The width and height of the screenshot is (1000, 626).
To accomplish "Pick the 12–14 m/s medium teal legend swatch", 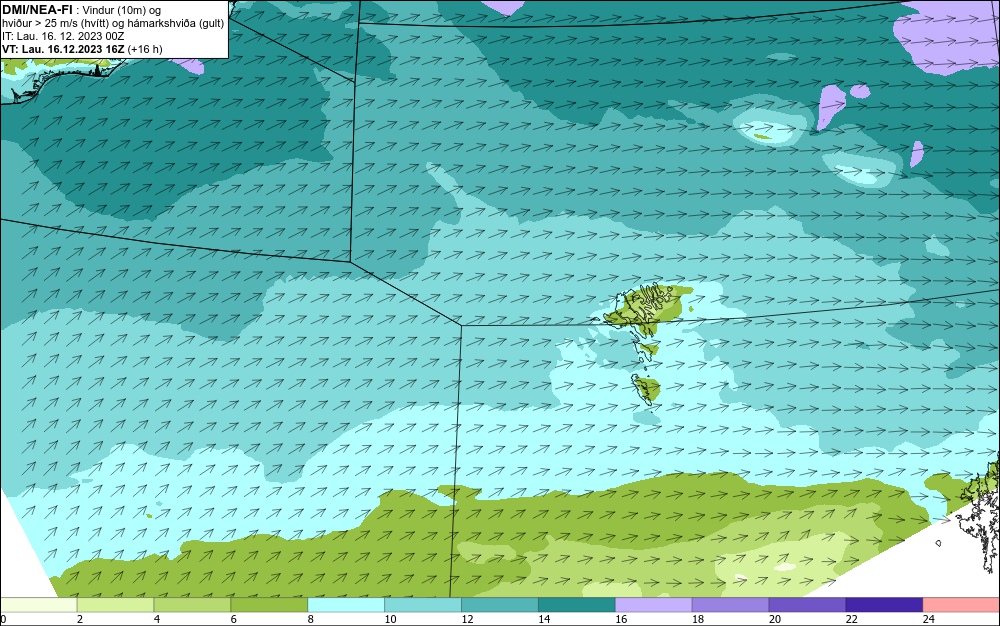I will (x=499, y=605).
